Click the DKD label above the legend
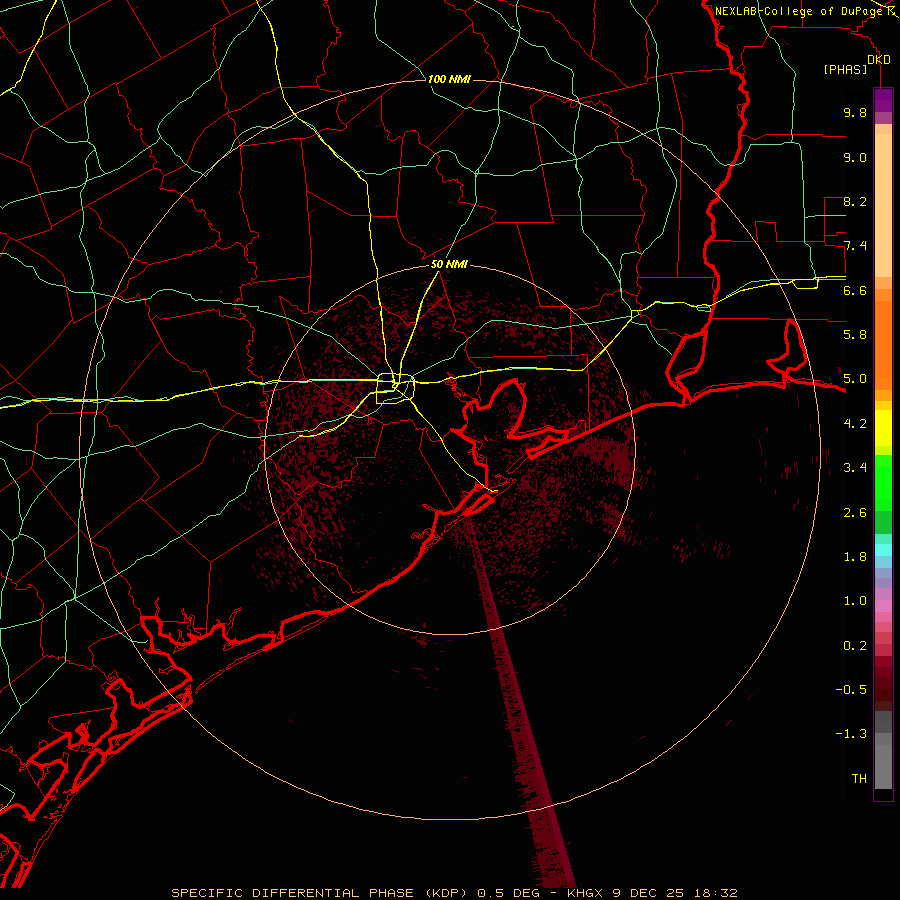900x900 pixels. (x=879, y=60)
